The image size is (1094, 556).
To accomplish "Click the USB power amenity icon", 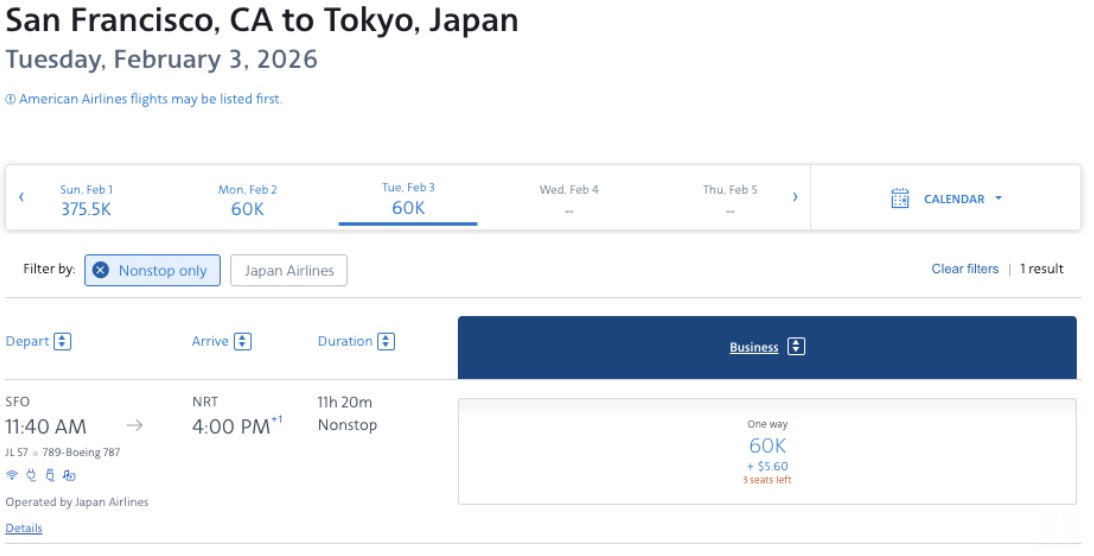I will coord(50,475).
